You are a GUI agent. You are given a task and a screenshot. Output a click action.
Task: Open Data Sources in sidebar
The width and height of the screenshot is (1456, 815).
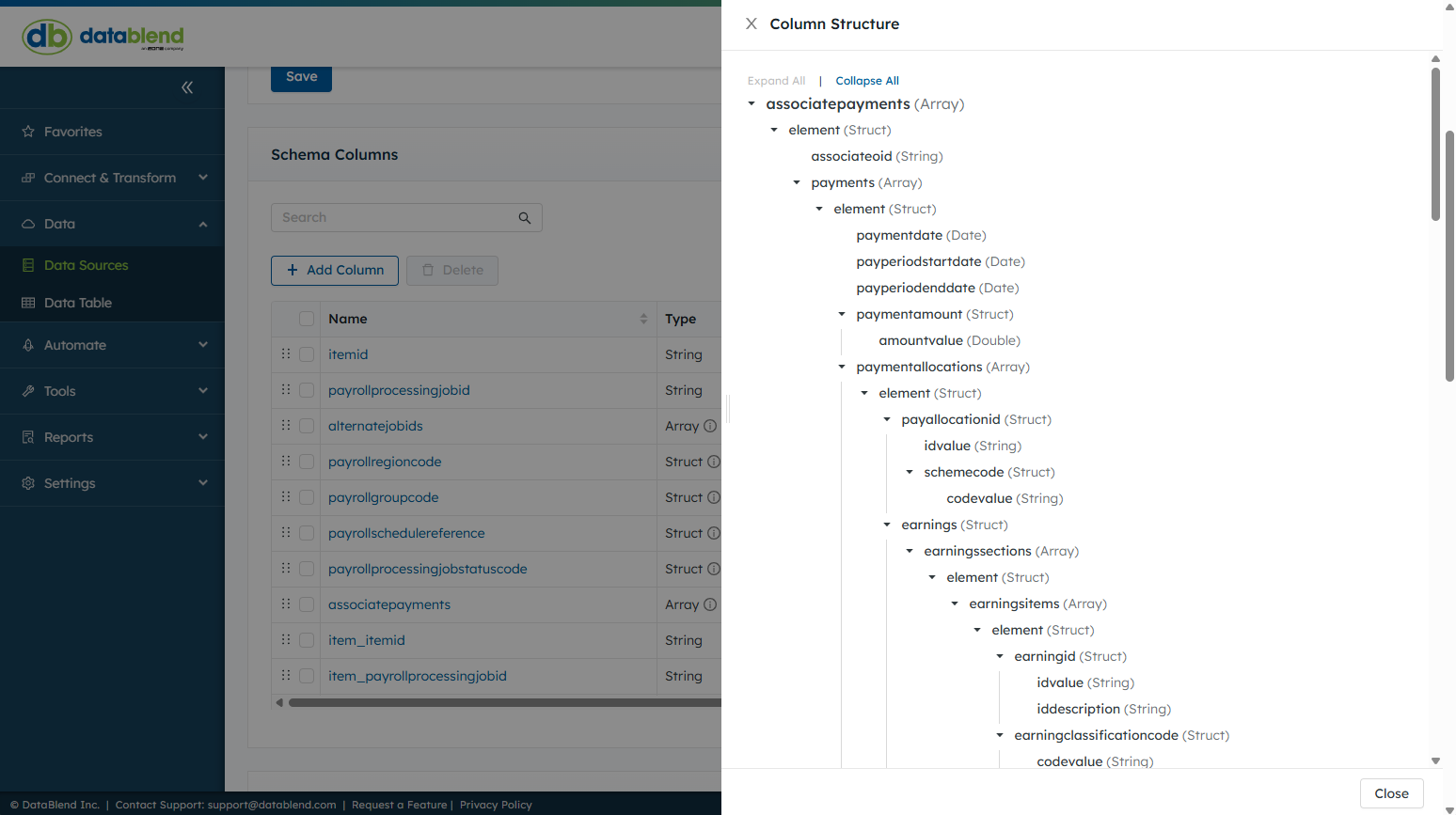click(86, 265)
